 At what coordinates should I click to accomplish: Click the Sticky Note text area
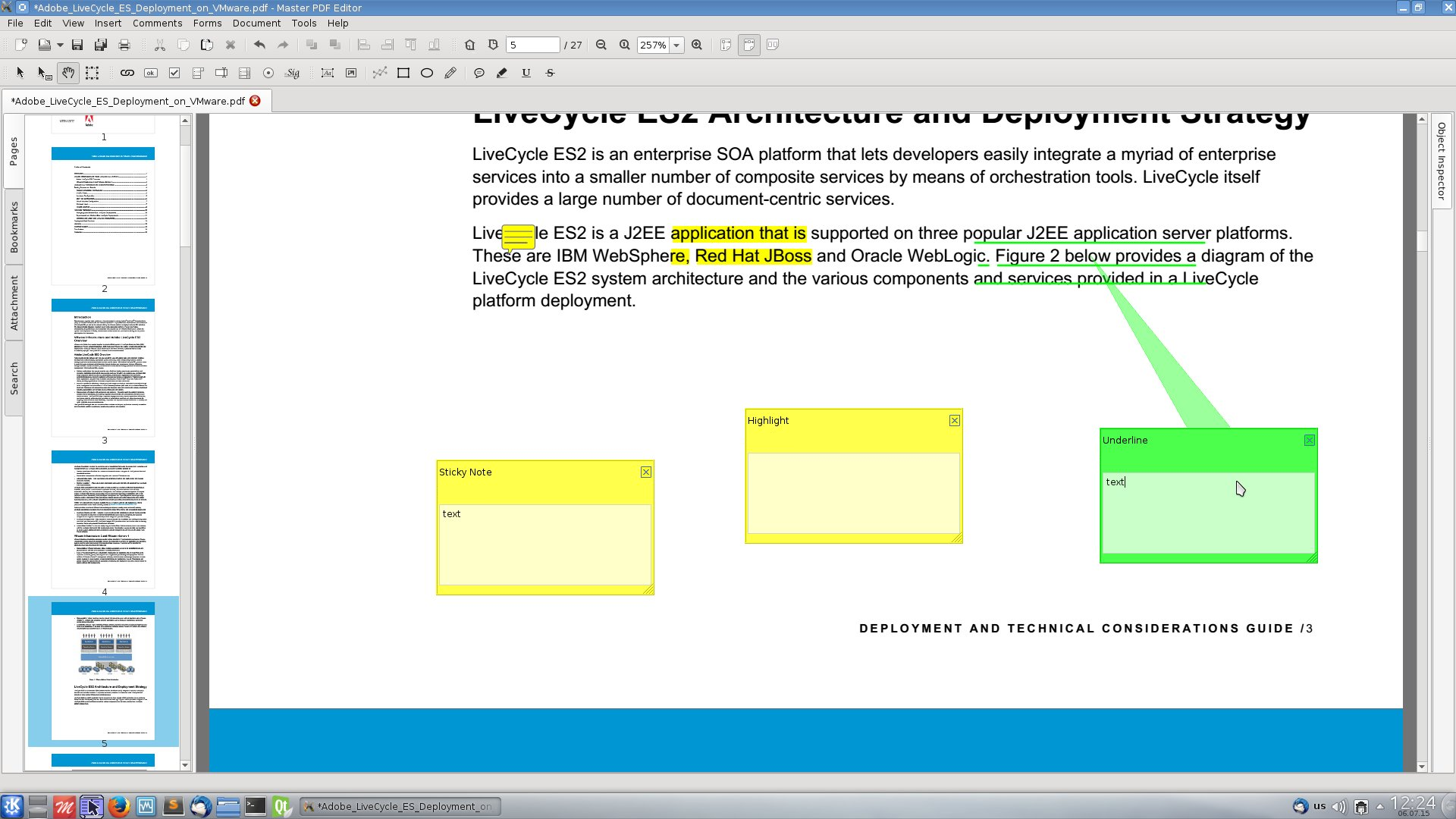[544, 544]
